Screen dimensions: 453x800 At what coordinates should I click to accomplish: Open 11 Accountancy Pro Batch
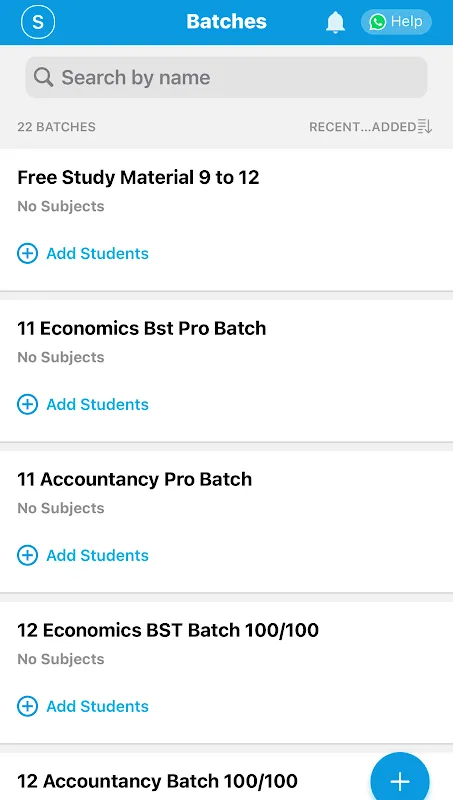(x=135, y=480)
